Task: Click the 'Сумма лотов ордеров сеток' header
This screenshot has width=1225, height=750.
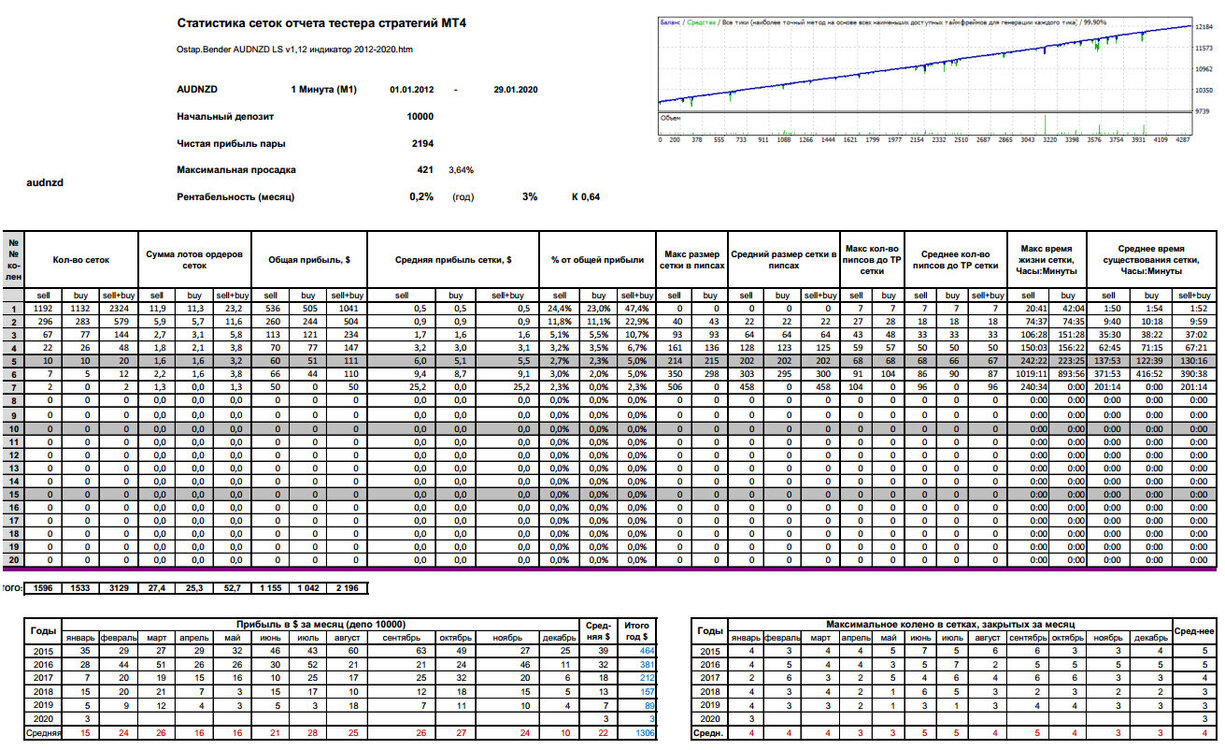Action: 195,259
